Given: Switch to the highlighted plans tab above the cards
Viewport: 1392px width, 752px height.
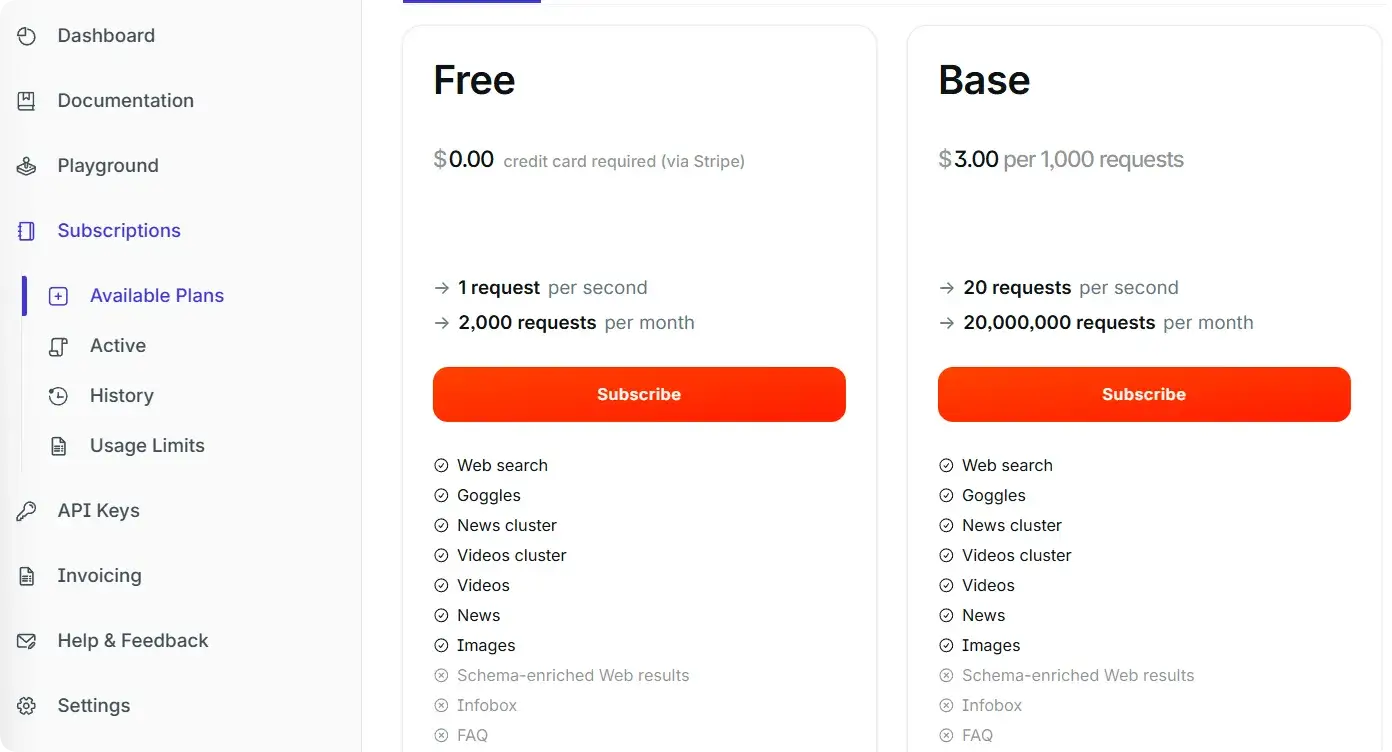Looking at the screenshot, I should tap(471, 4).
